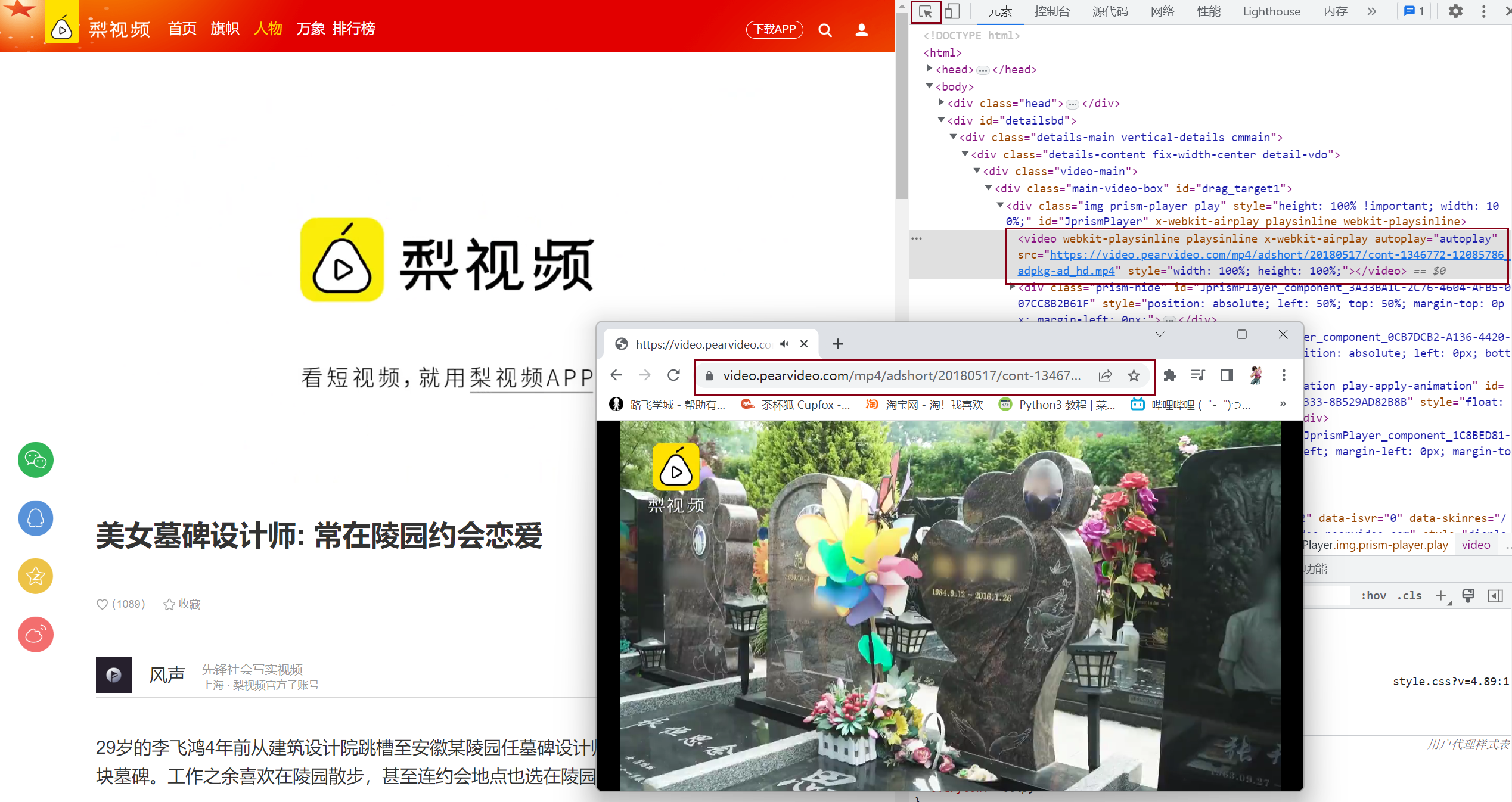Open the extensions puzzle icon

pyautogui.click(x=1170, y=375)
